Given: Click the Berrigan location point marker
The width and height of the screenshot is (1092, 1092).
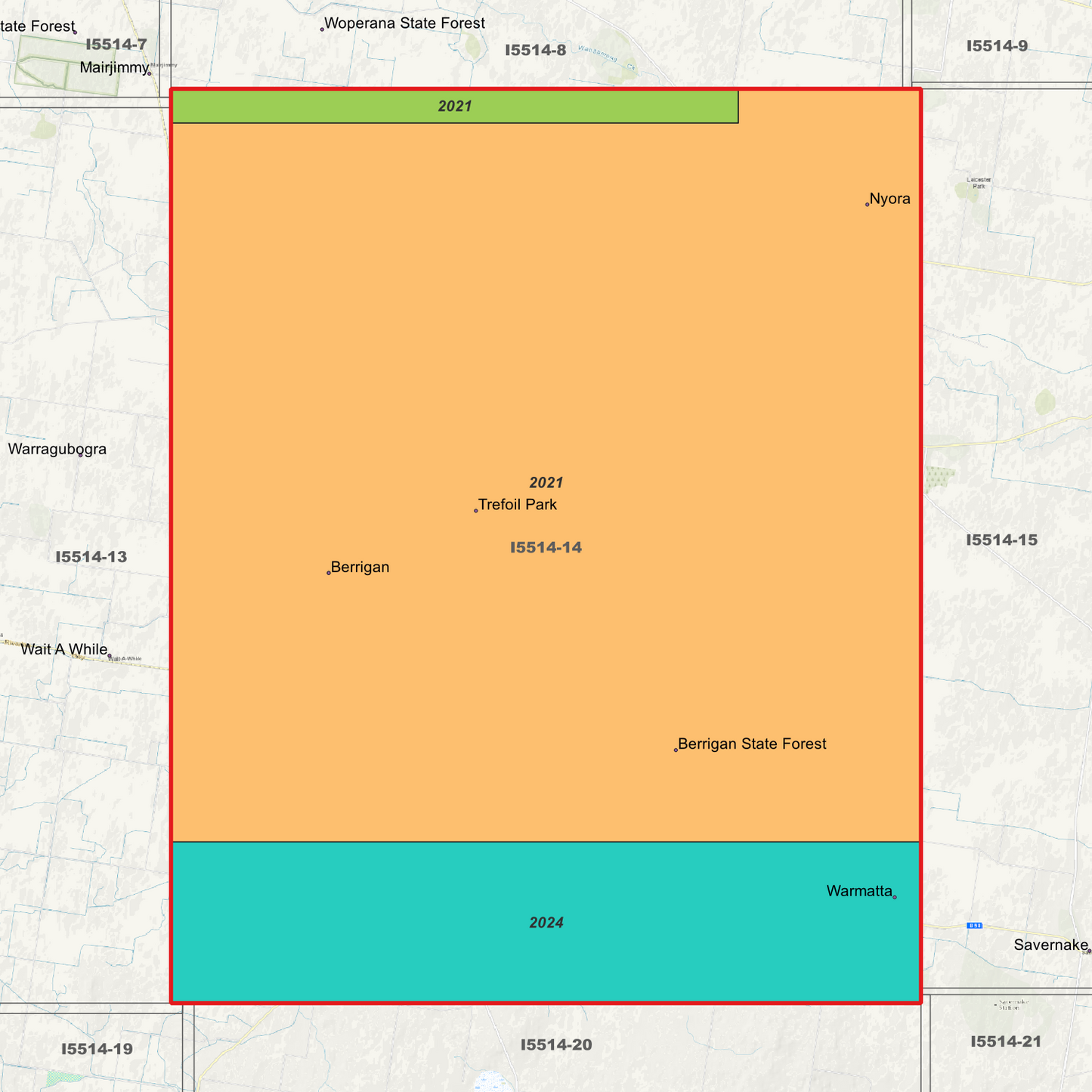Looking at the screenshot, I should (x=329, y=573).
